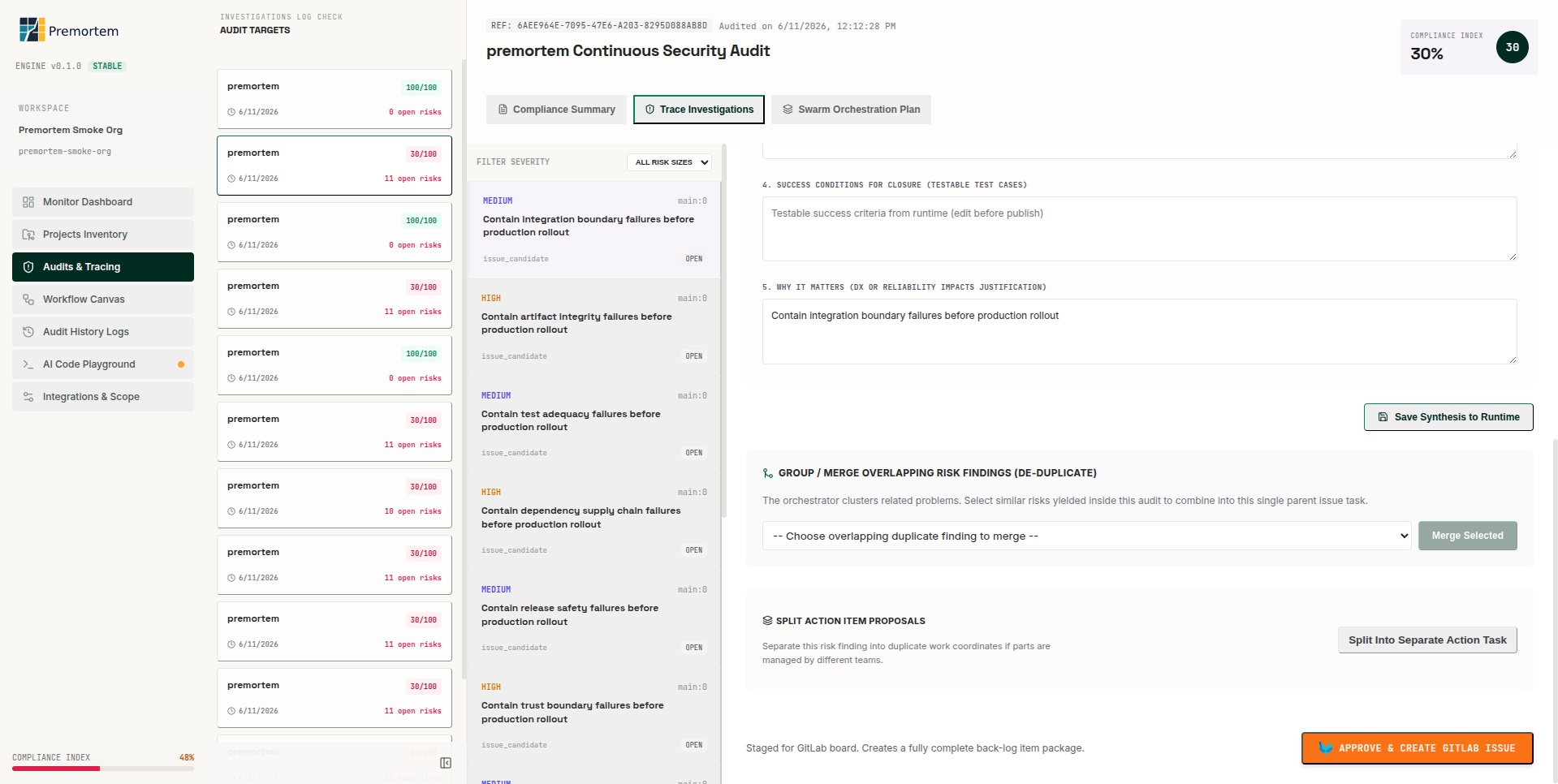
Task: Click the AI Code Playground terminal icon
Action: [x=28, y=364]
